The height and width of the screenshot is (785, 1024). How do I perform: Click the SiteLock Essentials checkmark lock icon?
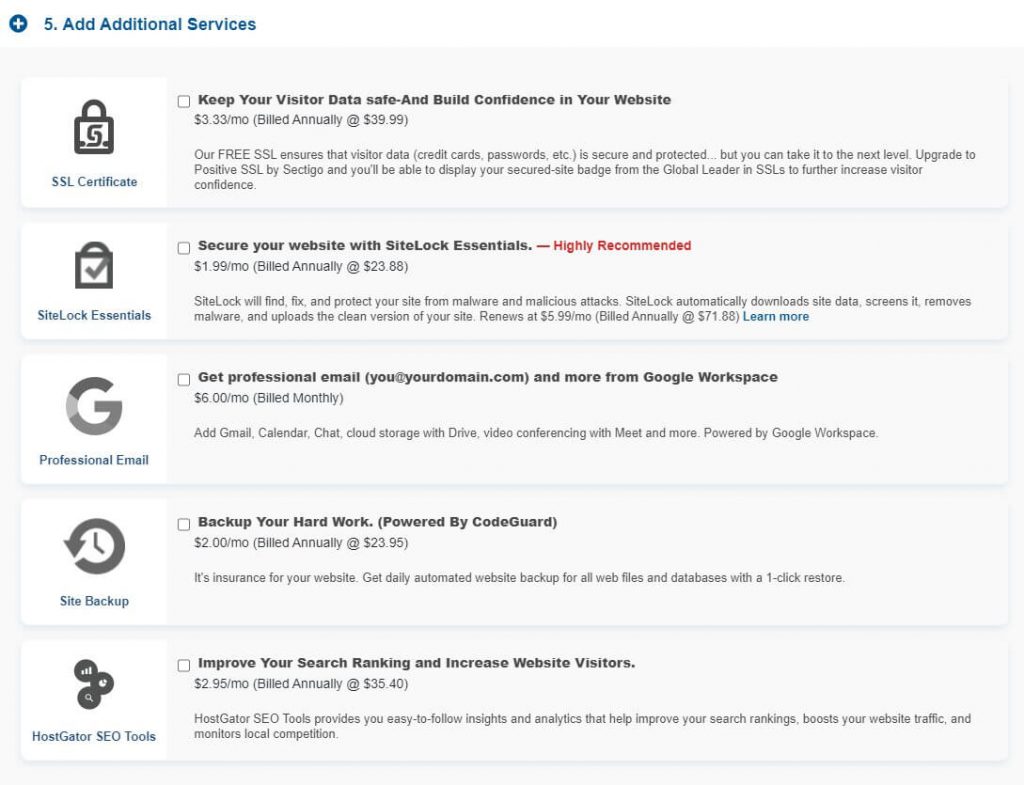click(94, 265)
